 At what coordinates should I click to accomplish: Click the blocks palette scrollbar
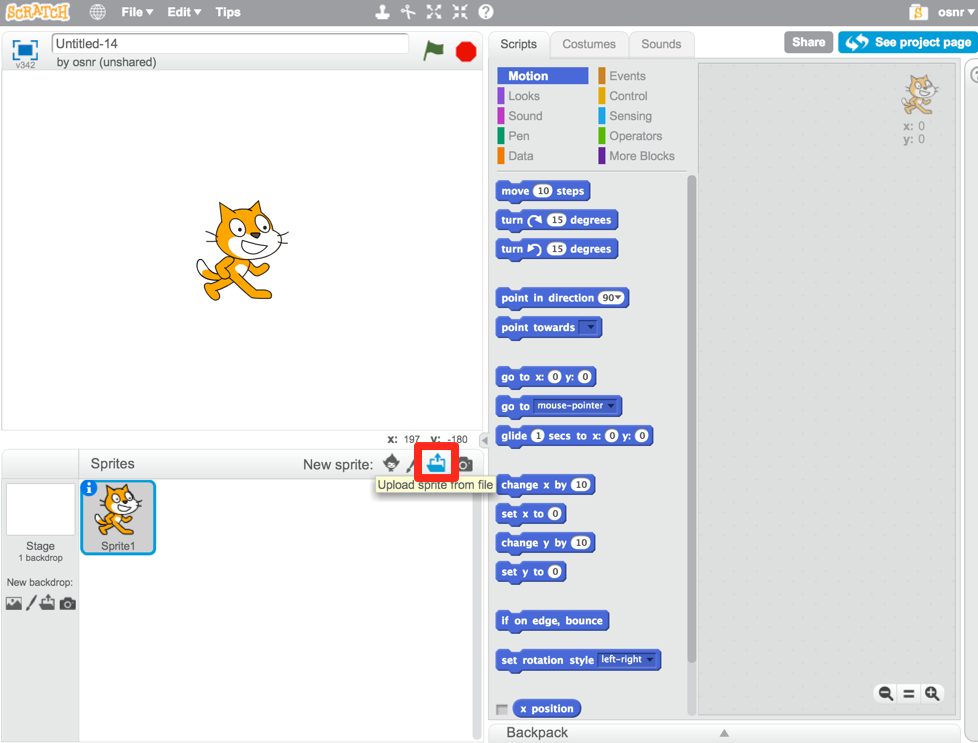coord(691,419)
